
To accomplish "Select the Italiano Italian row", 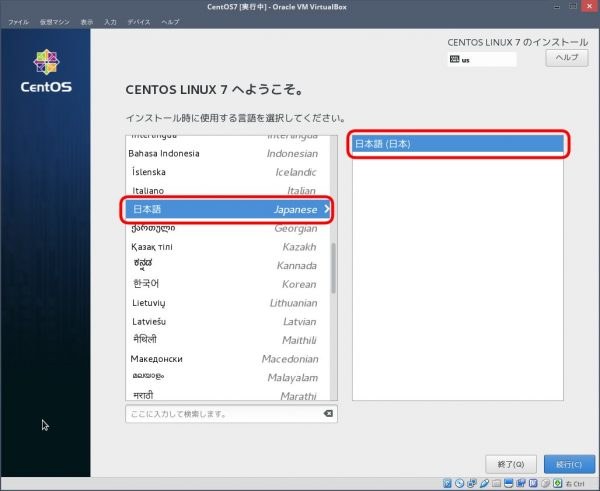I will click(228, 191).
